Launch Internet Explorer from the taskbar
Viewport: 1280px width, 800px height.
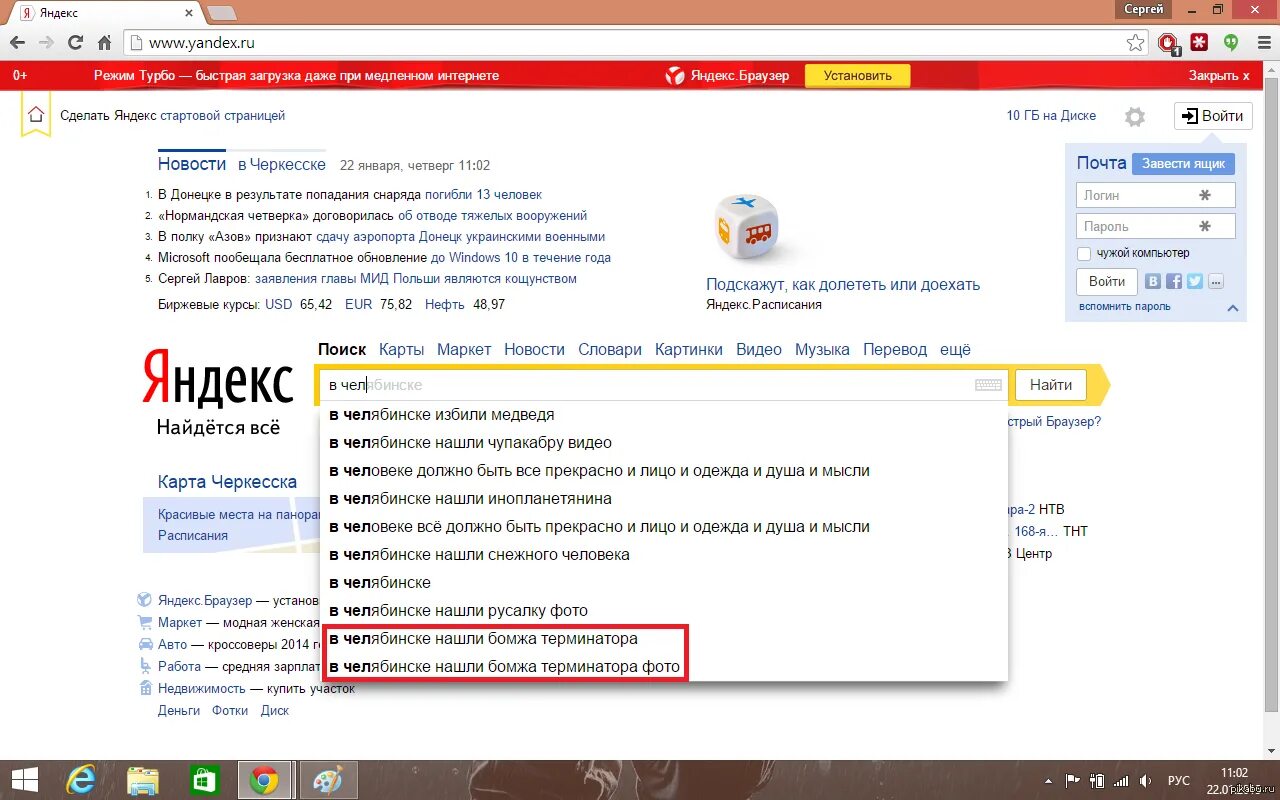(81, 781)
